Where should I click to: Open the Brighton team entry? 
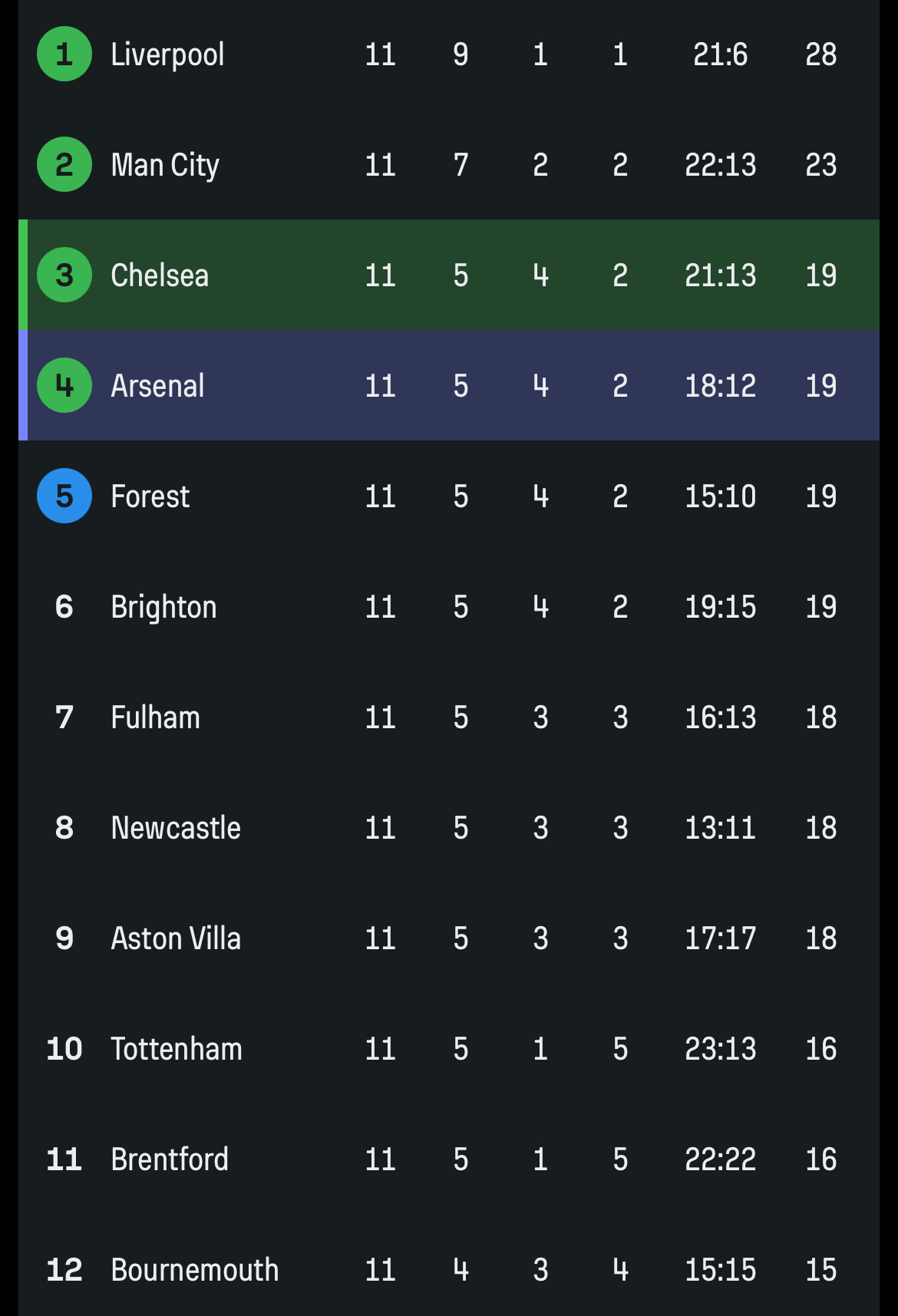(x=163, y=607)
